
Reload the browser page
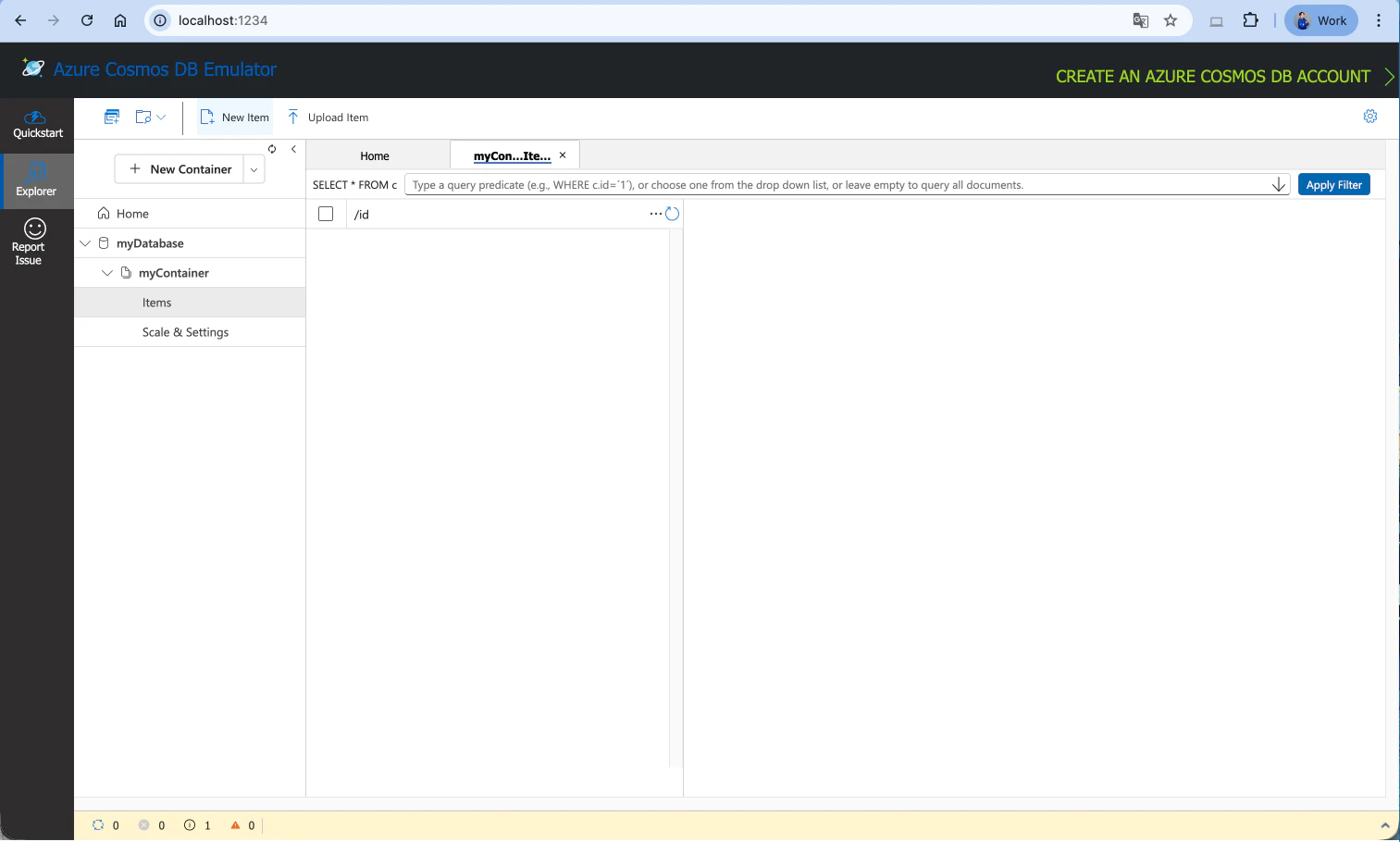(x=87, y=20)
